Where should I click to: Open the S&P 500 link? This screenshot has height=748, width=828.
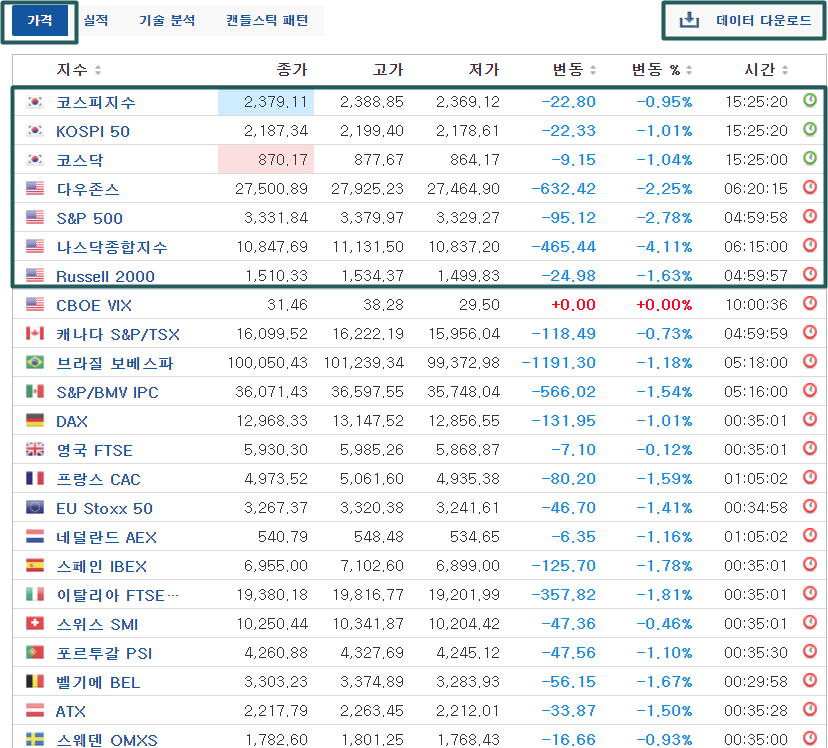pos(89,218)
